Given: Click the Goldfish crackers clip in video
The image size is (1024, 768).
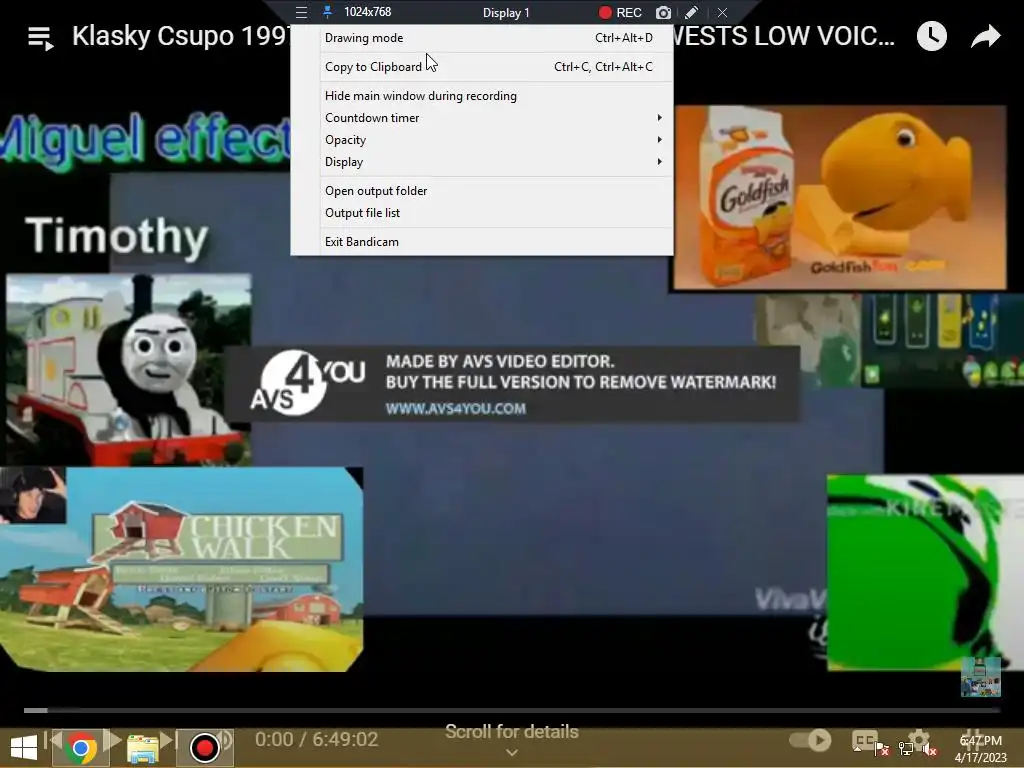Looking at the screenshot, I should click(840, 197).
